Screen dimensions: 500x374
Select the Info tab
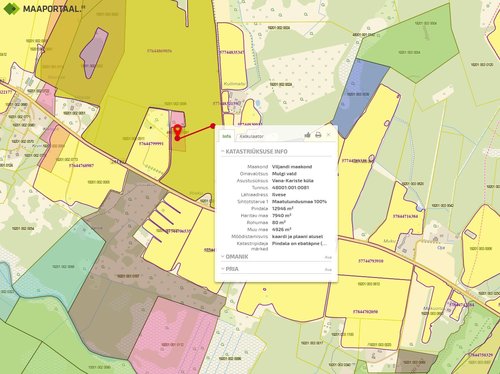[227, 136]
